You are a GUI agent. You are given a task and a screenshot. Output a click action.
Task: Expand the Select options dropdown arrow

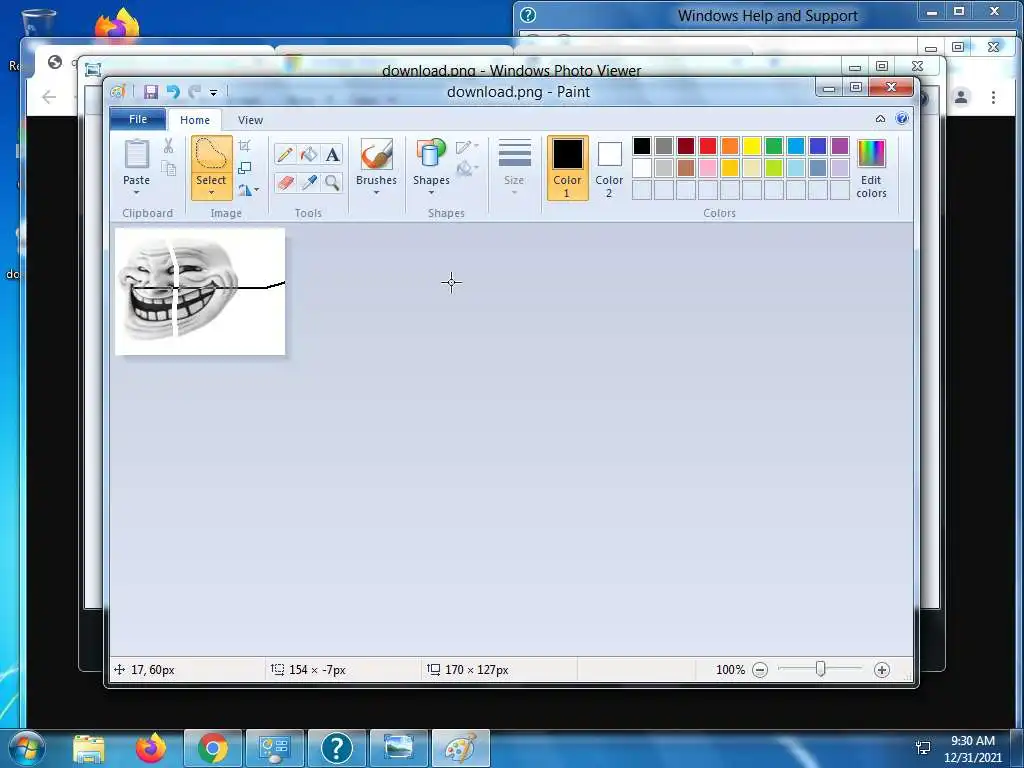tap(212, 193)
